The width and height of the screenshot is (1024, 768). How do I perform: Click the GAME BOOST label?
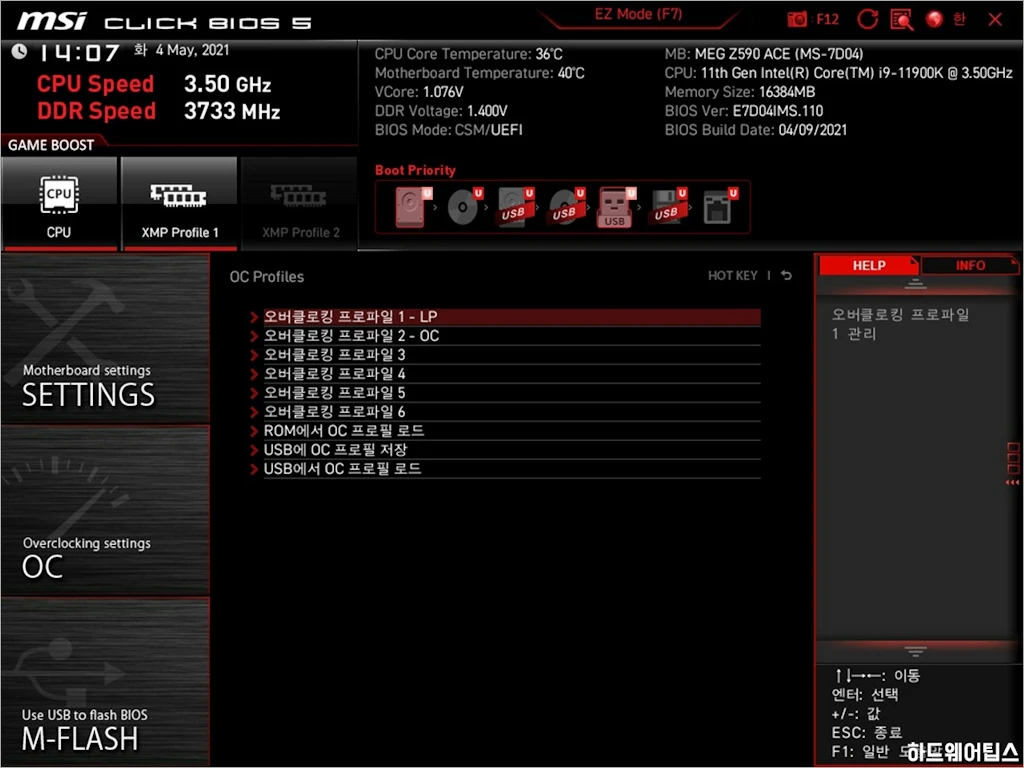click(x=51, y=145)
